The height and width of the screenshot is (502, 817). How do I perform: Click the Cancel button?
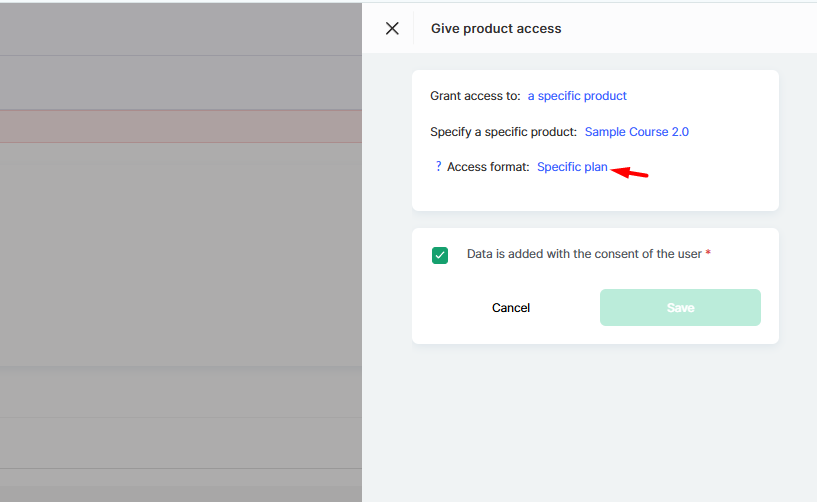point(511,308)
